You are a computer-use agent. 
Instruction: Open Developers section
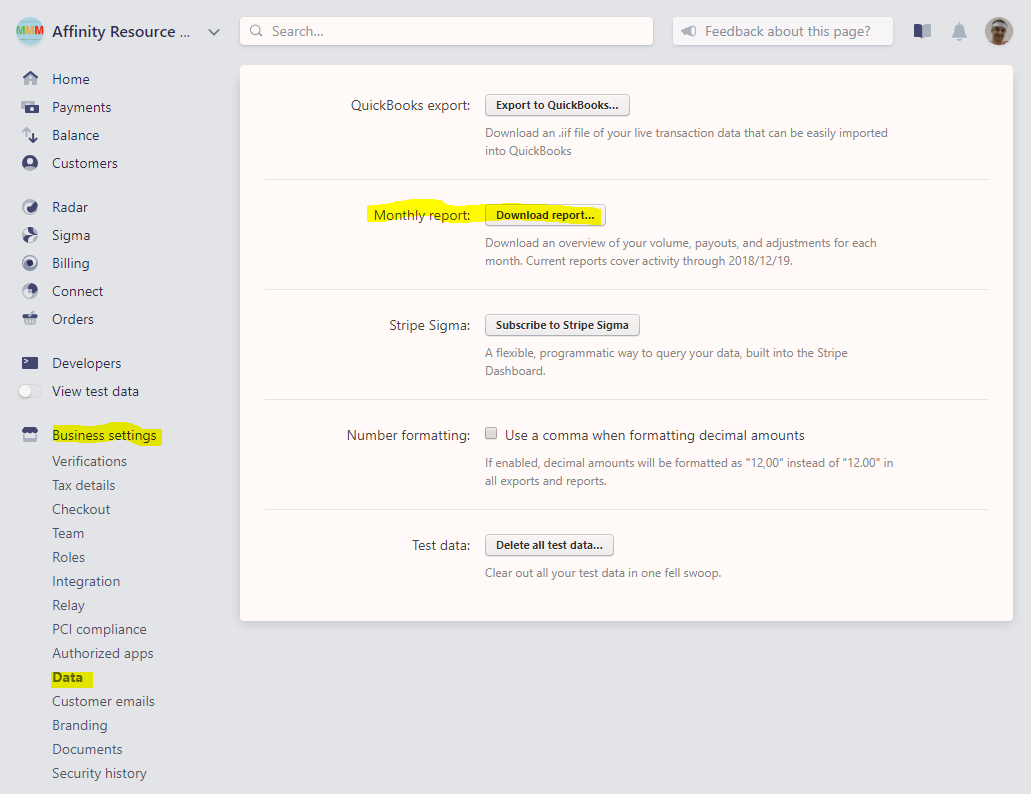tap(87, 363)
